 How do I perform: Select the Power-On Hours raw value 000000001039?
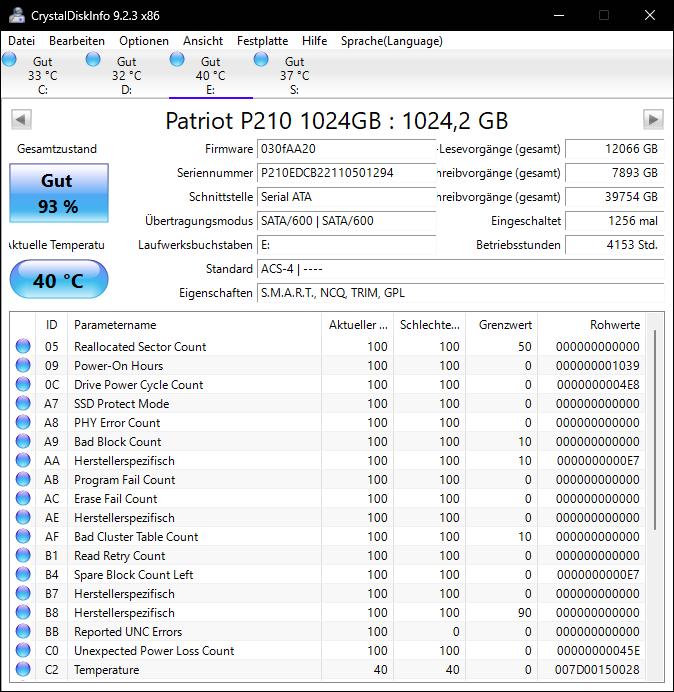point(598,366)
